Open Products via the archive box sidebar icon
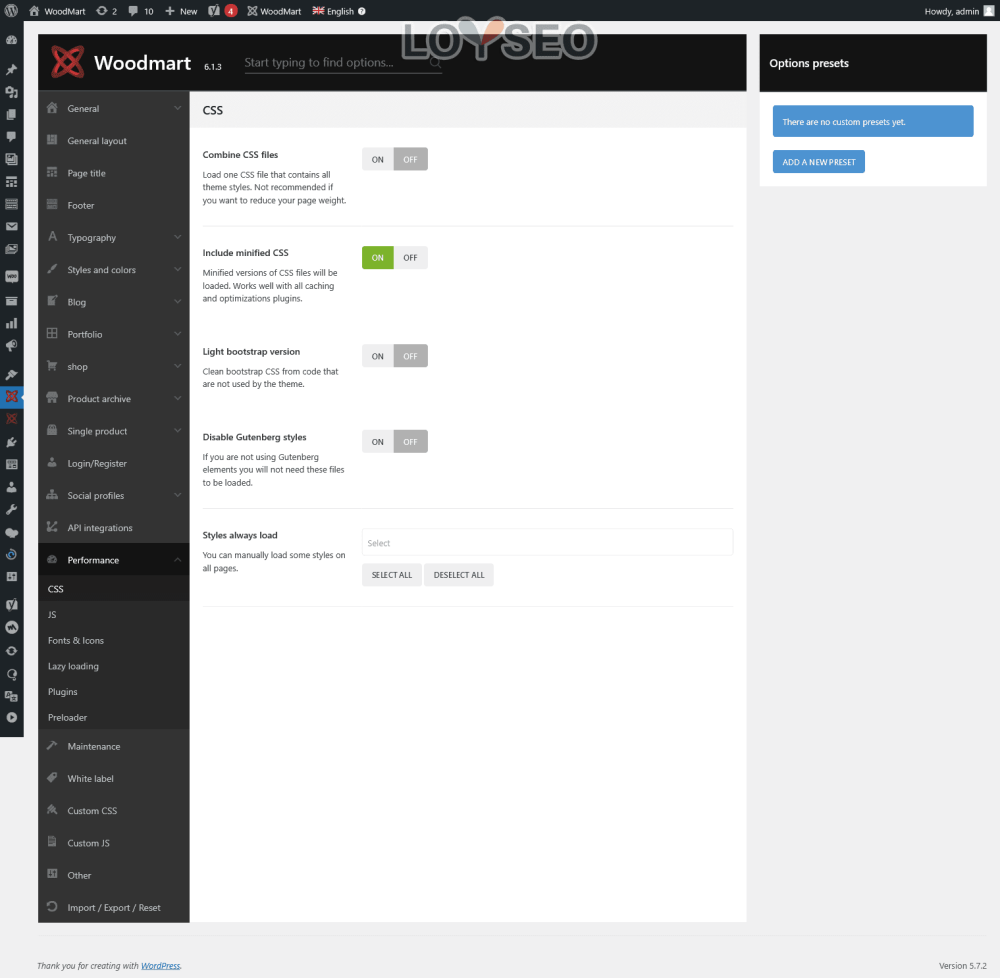Viewport: 1000px width, 978px height. tap(11, 300)
